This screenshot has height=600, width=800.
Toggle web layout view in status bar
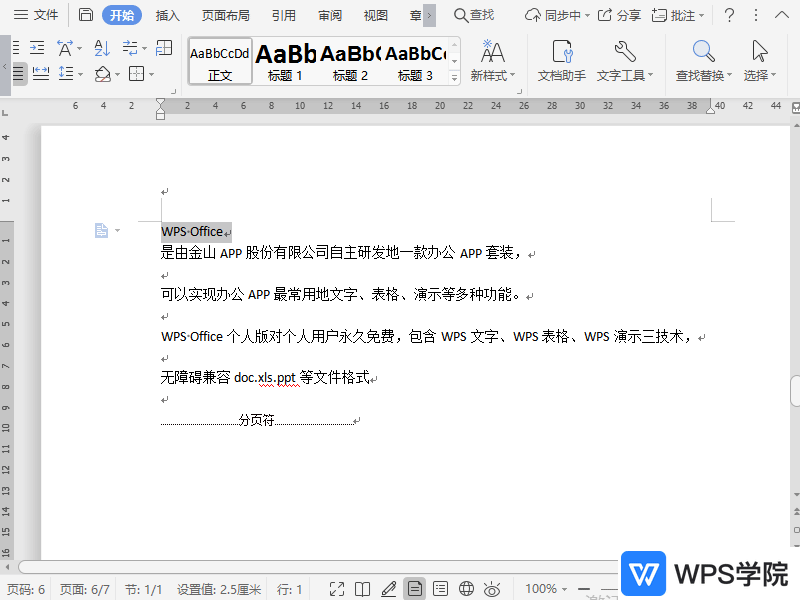pos(465,588)
